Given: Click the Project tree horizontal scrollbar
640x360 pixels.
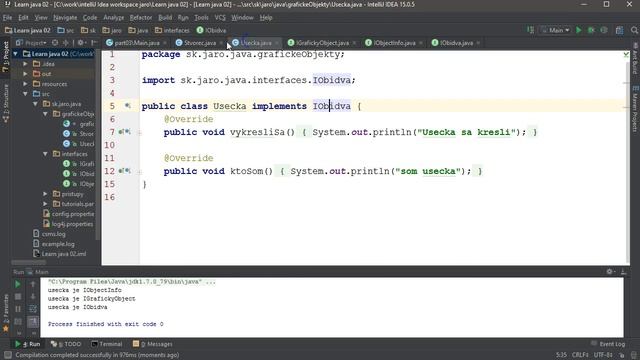Looking at the screenshot, I should [29, 262].
